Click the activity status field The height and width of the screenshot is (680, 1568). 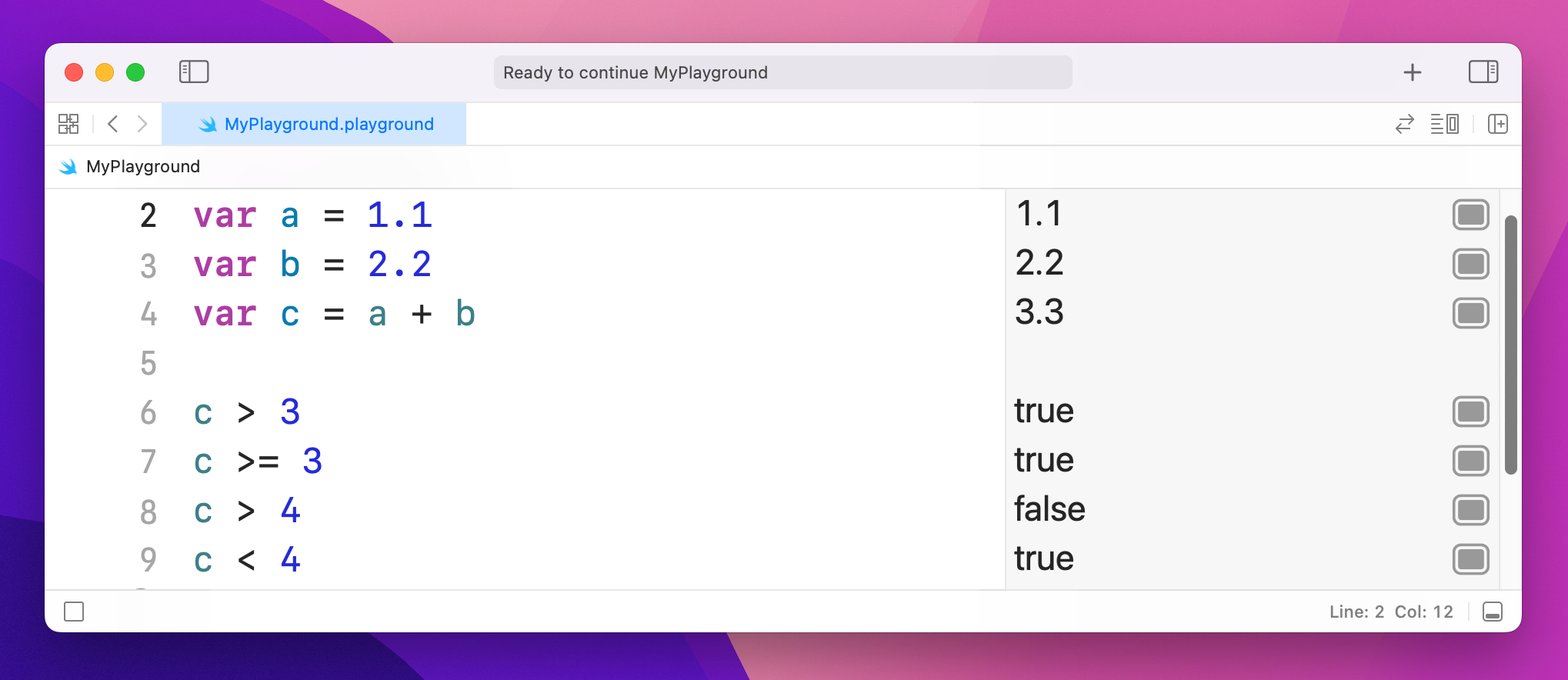(782, 72)
